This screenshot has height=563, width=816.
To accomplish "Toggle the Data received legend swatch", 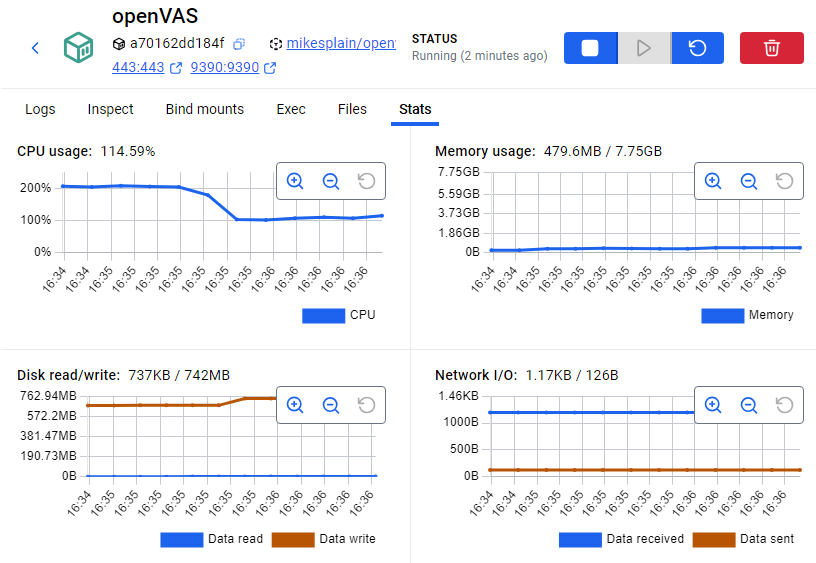I will pos(580,540).
